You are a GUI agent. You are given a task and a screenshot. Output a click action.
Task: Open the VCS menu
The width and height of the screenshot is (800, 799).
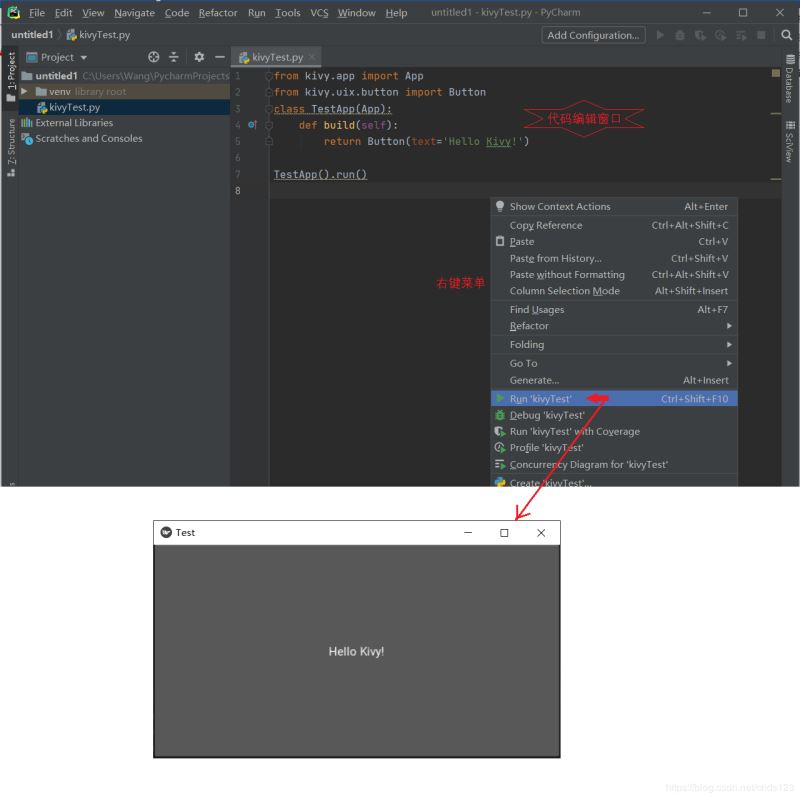(319, 13)
